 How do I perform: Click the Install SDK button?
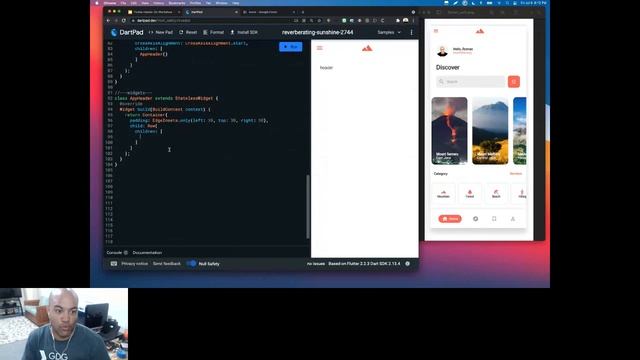click(244, 32)
